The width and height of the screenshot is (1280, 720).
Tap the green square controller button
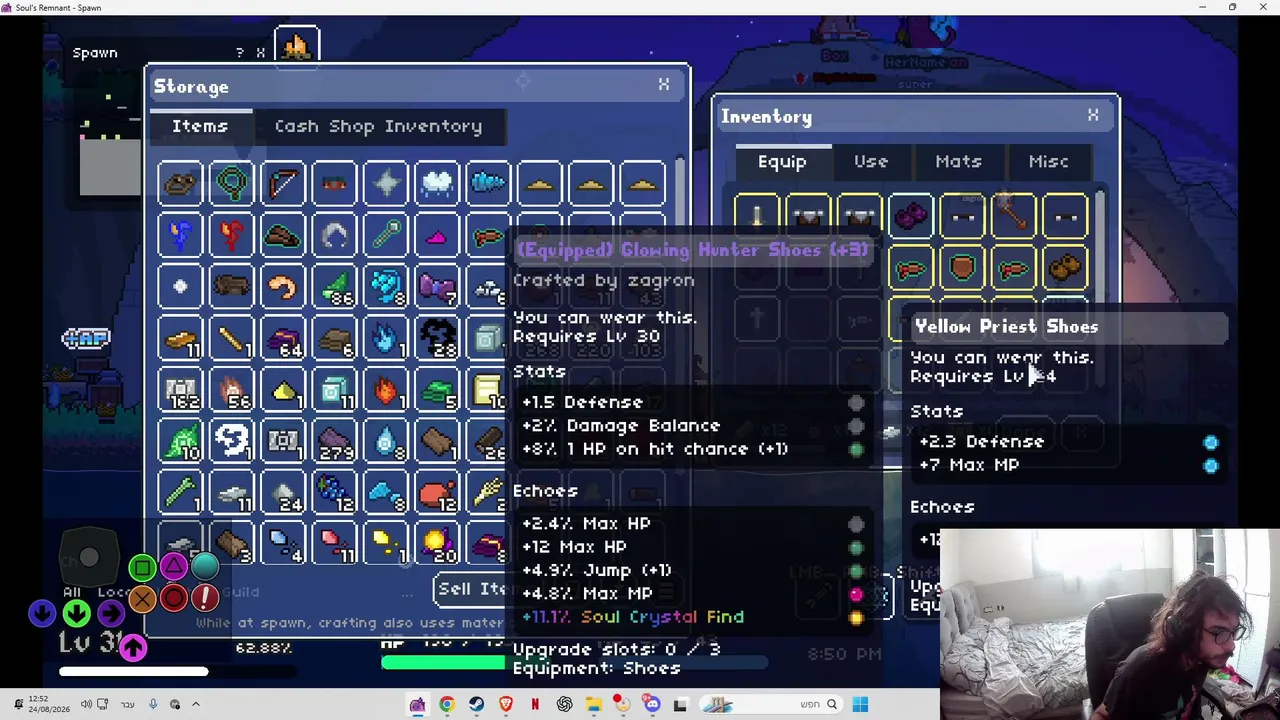pos(142,568)
